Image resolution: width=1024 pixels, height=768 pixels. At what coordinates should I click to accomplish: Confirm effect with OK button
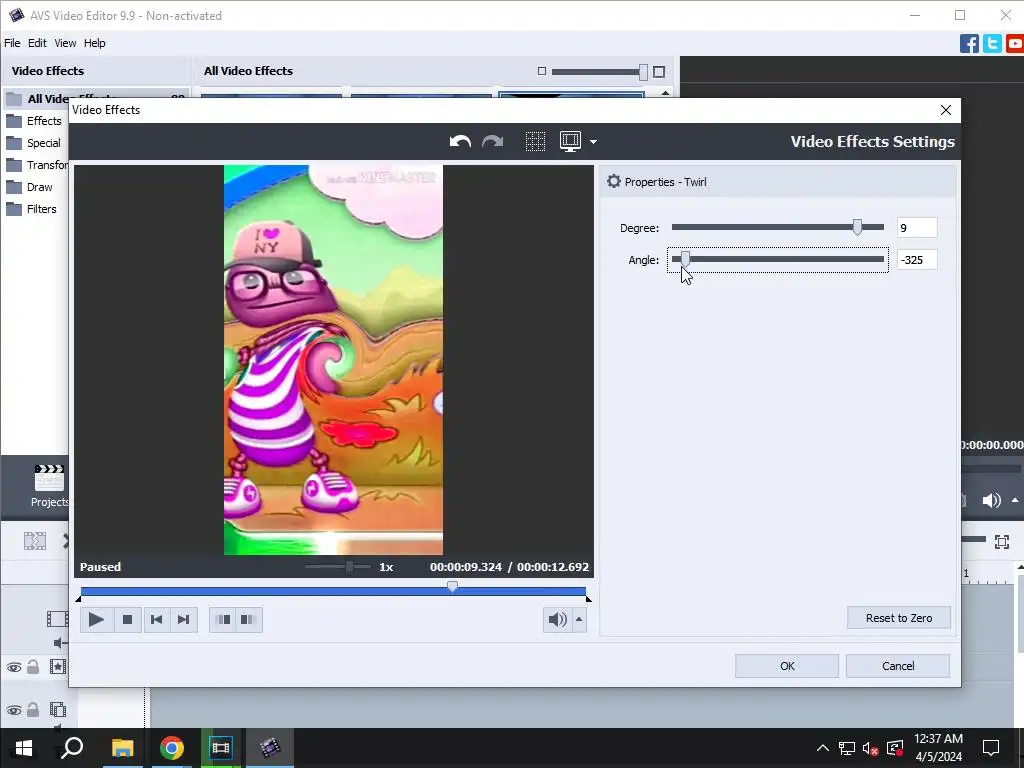787,666
